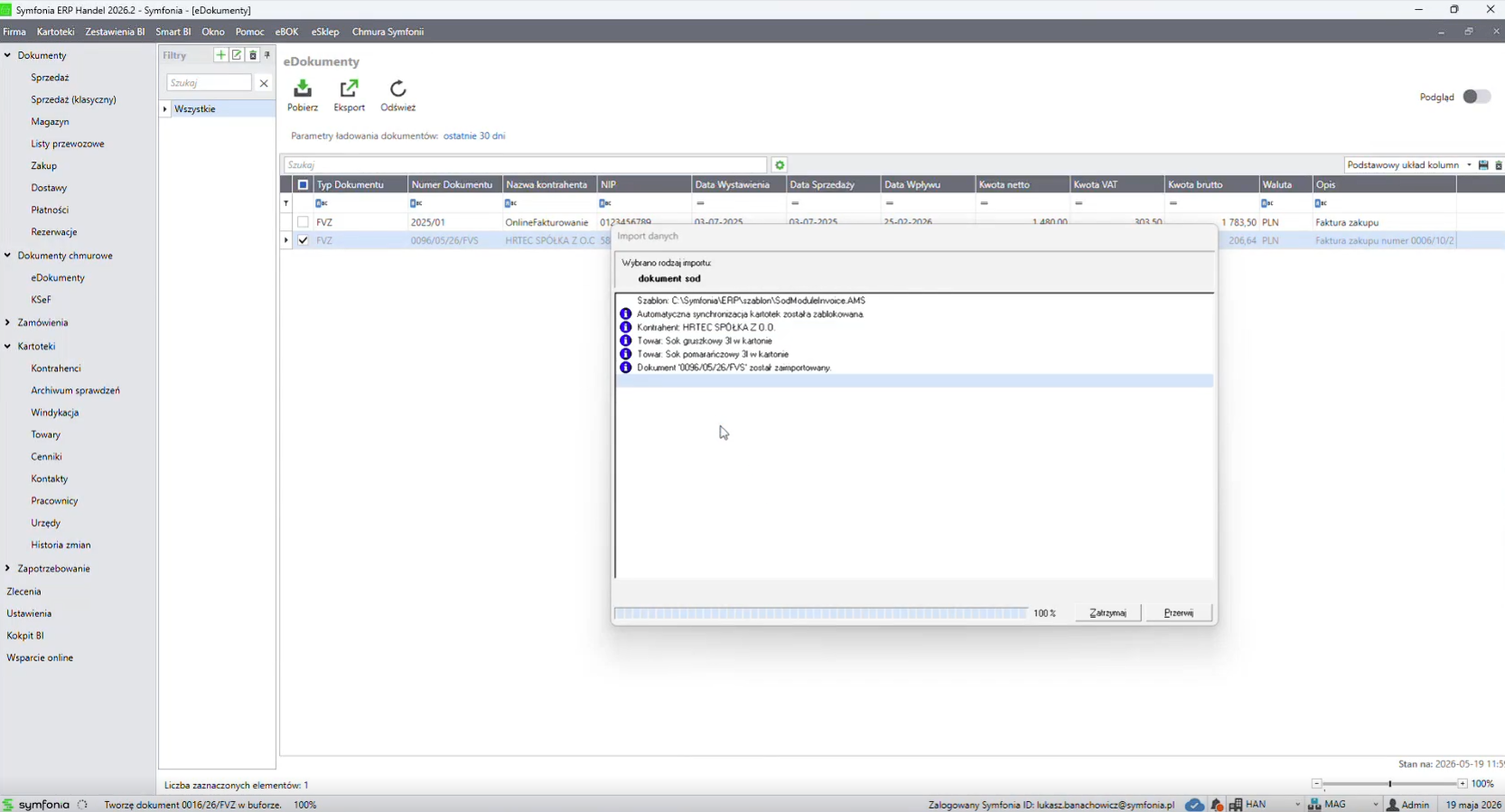Delete filter with trash icon in Filtry panel
The image size is (1505, 812).
(x=253, y=55)
